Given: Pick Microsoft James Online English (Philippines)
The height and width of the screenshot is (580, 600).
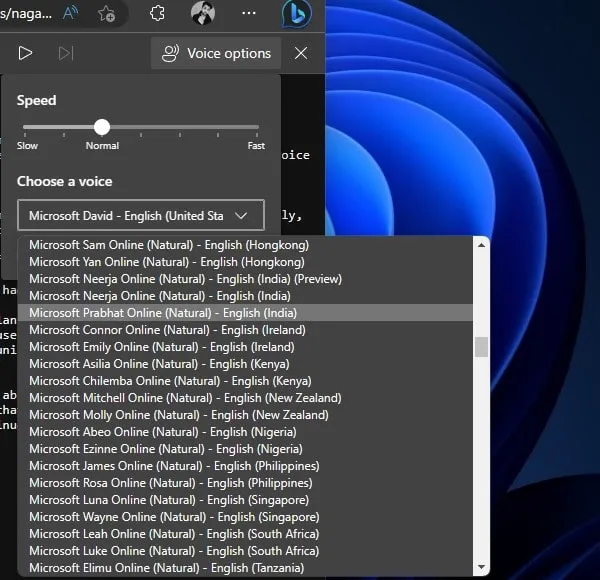Looking at the screenshot, I should pos(245,466).
